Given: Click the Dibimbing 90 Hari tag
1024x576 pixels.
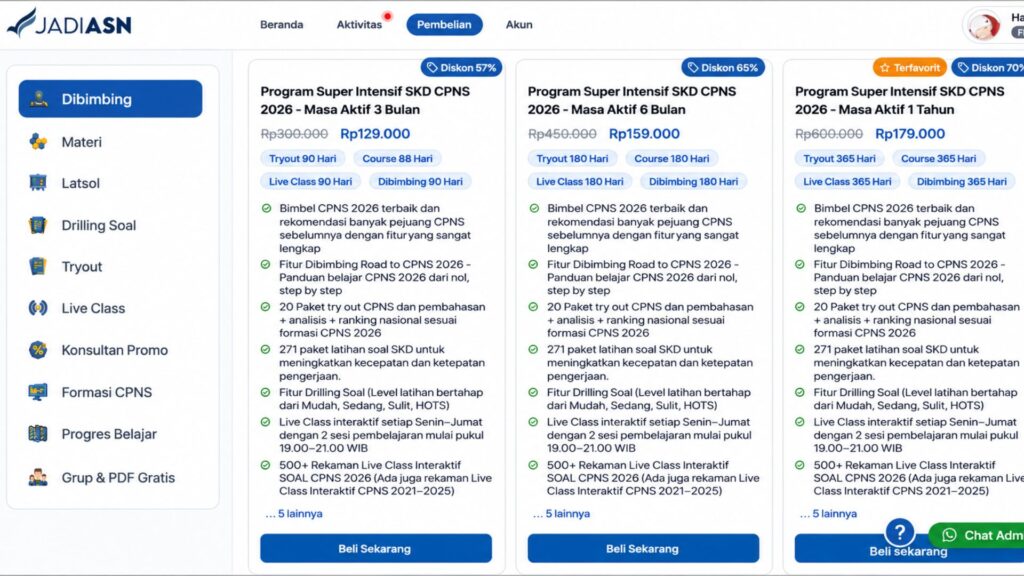Looking at the screenshot, I should [x=420, y=182].
